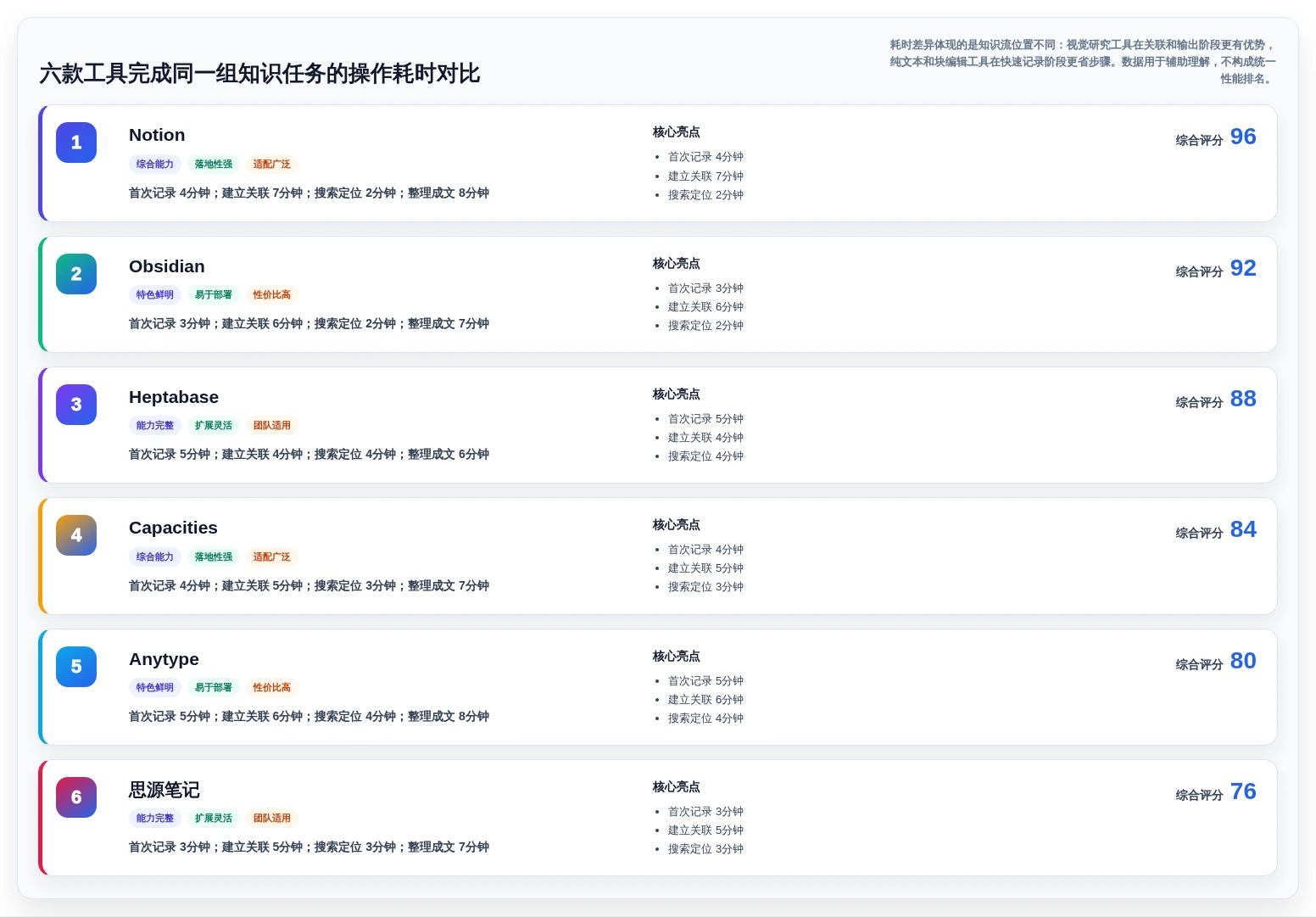Open the Capacities card title
This screenshot has width=1316, height=917.
point(173,528)
